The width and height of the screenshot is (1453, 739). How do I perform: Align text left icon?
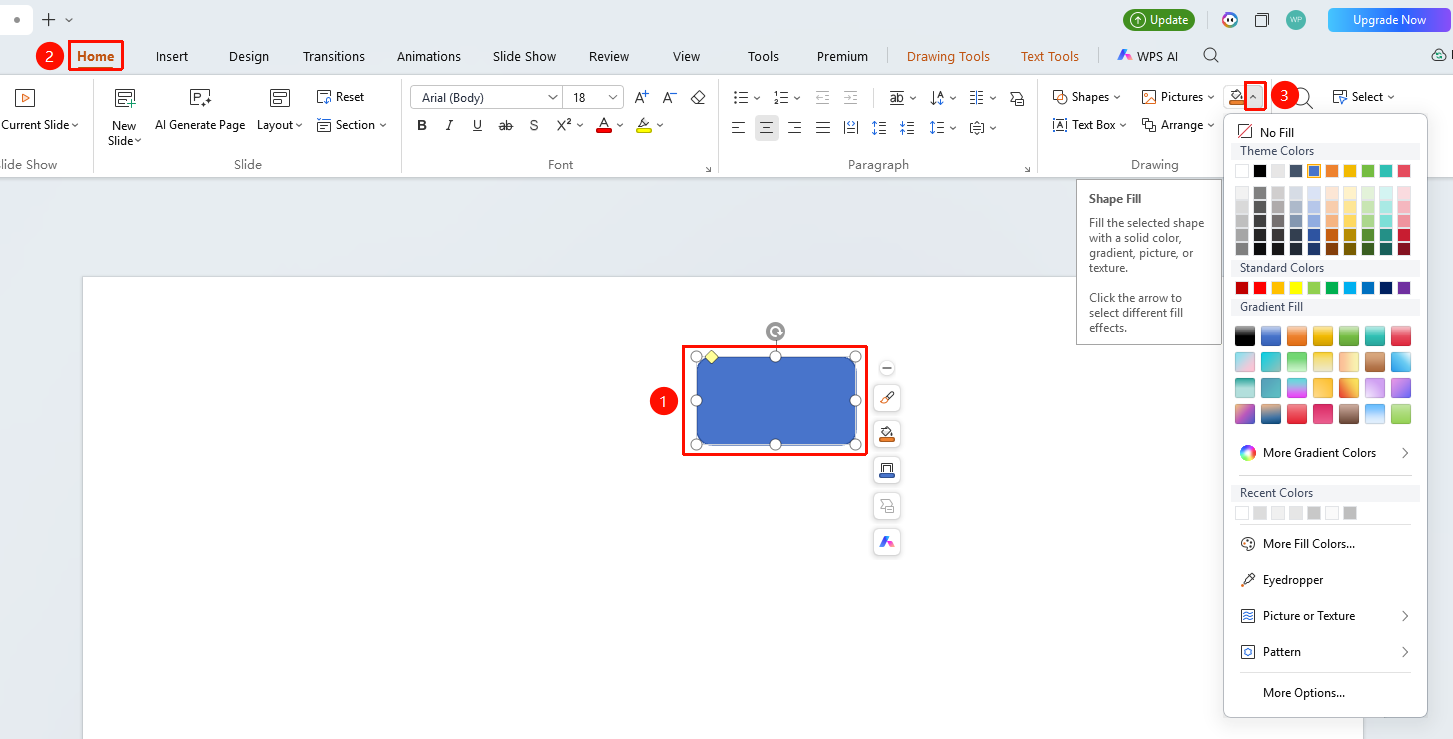point(738,127)
